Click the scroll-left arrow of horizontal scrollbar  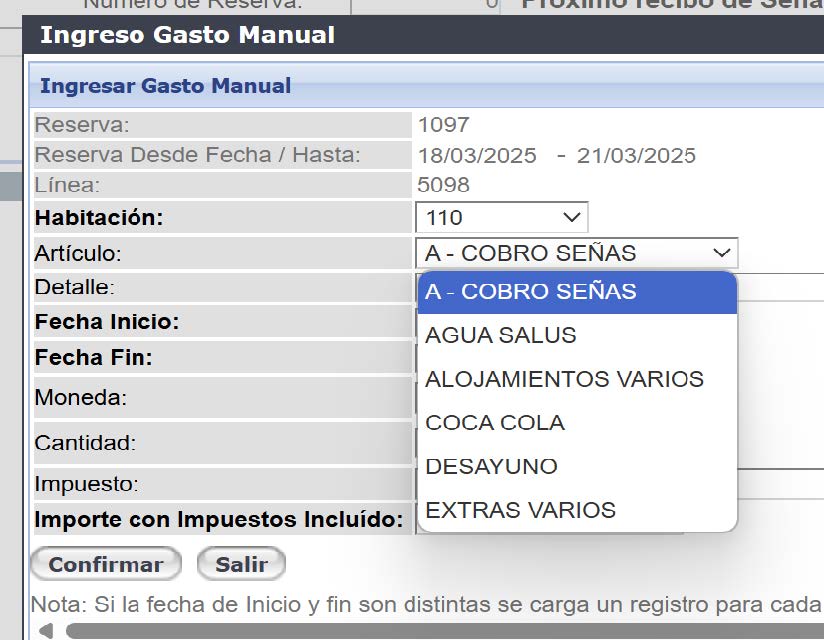tap(44, 631)
